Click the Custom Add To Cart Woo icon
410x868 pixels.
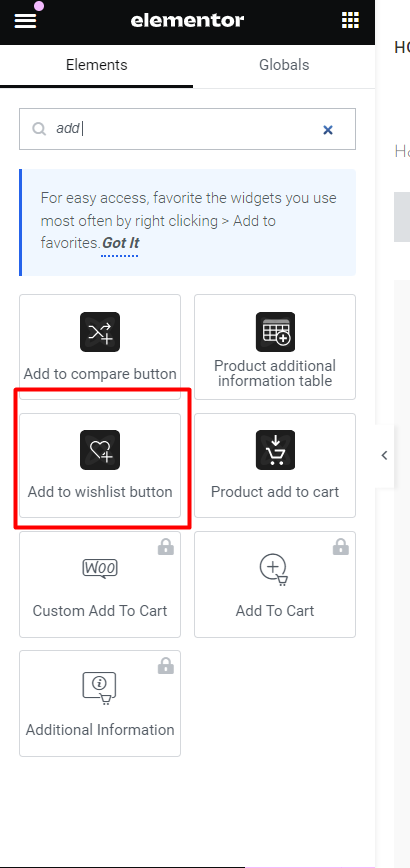click(x=100, y=569)
